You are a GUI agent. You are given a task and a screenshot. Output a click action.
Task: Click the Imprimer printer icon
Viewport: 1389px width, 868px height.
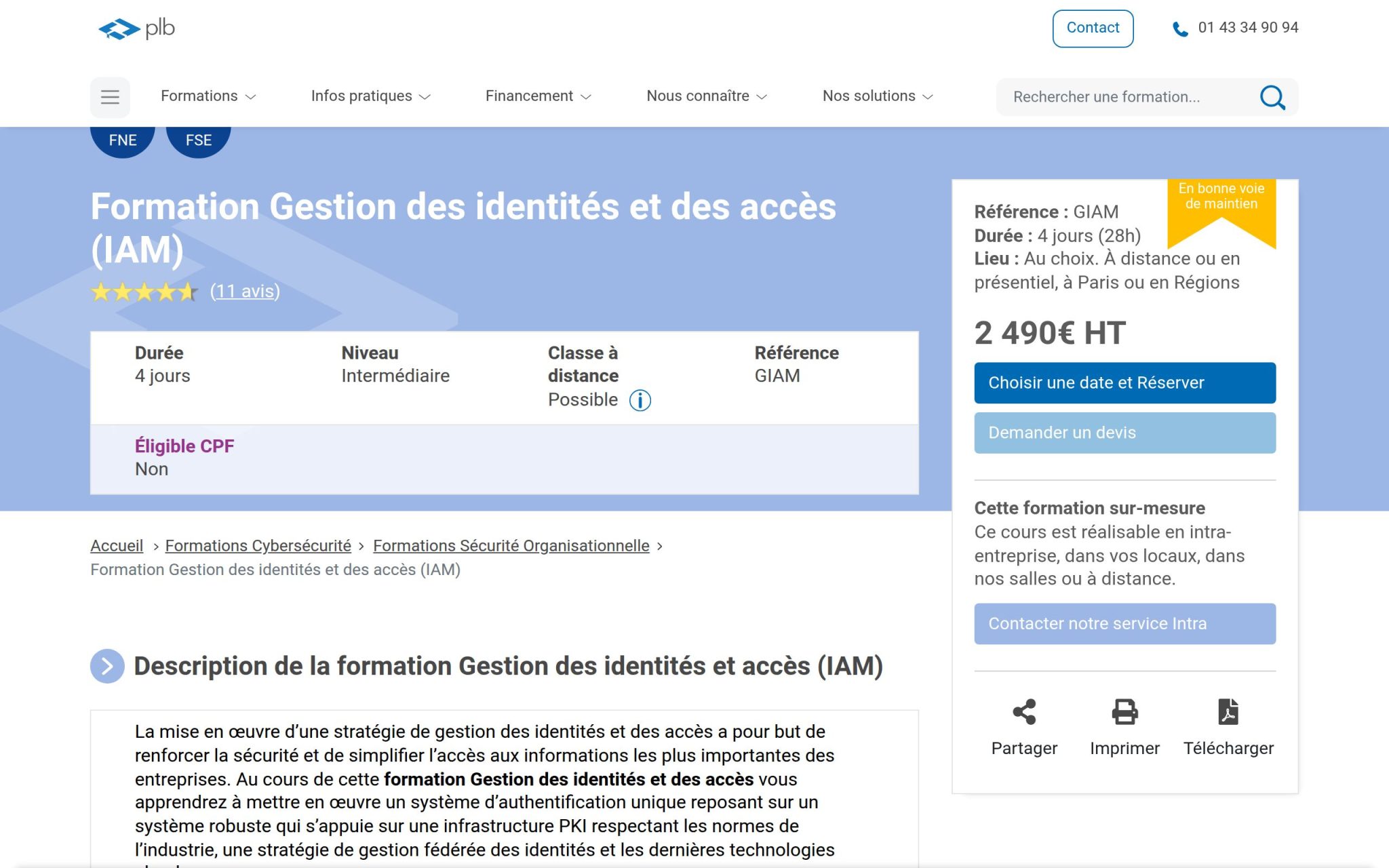(1124, 711)
